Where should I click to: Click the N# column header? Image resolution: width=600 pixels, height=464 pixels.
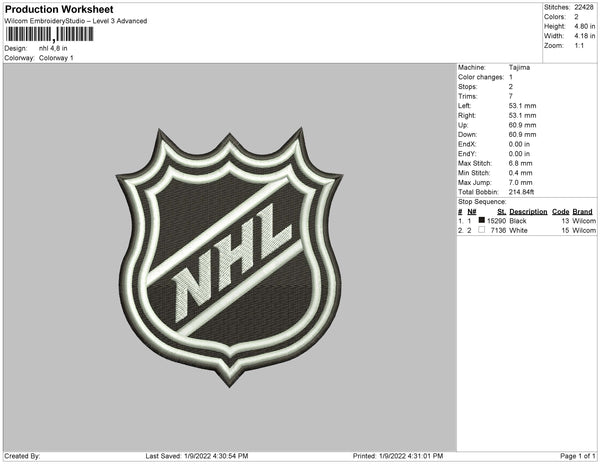click(472, 212)
